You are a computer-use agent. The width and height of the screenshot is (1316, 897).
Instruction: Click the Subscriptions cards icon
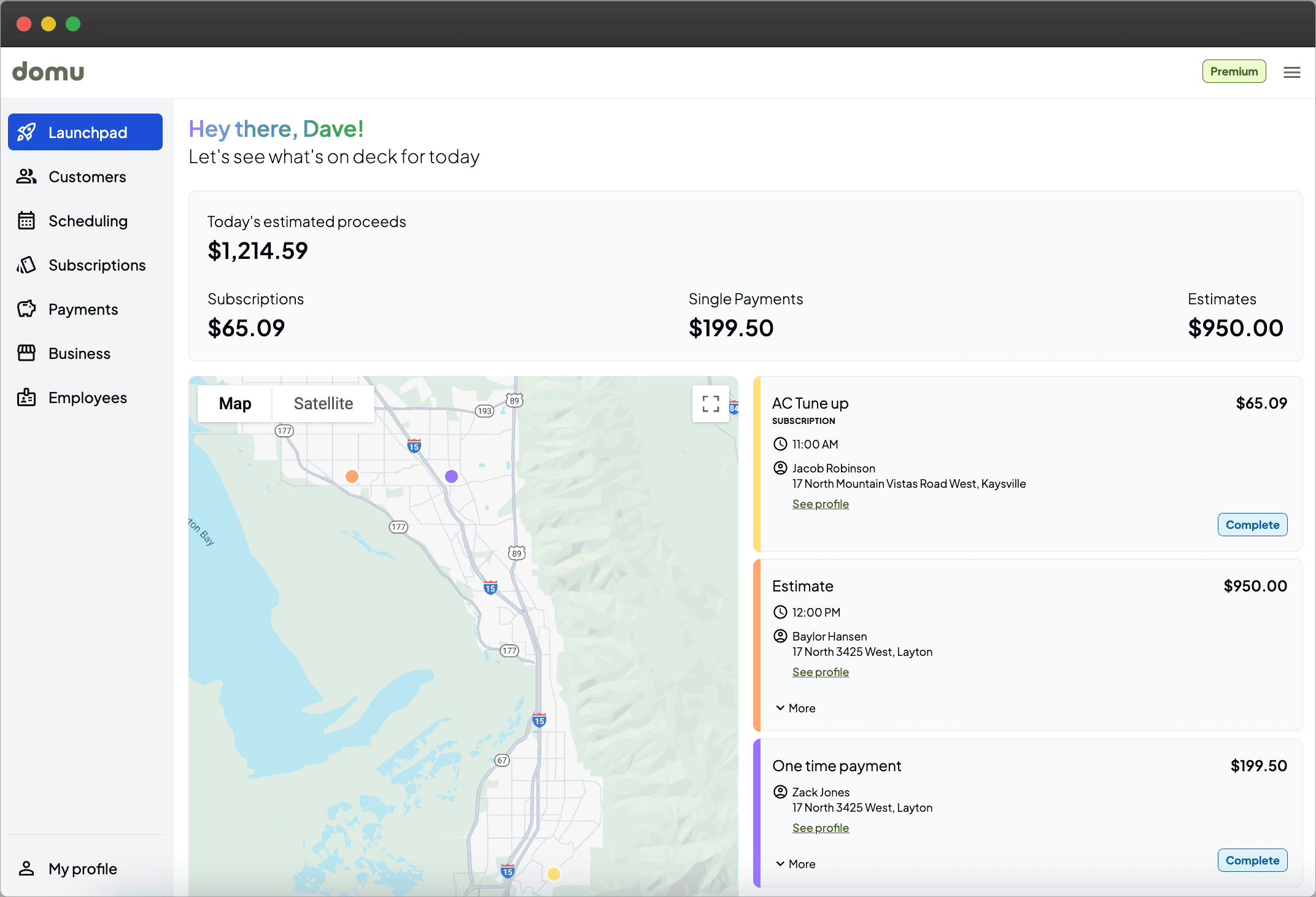(26, 265)
